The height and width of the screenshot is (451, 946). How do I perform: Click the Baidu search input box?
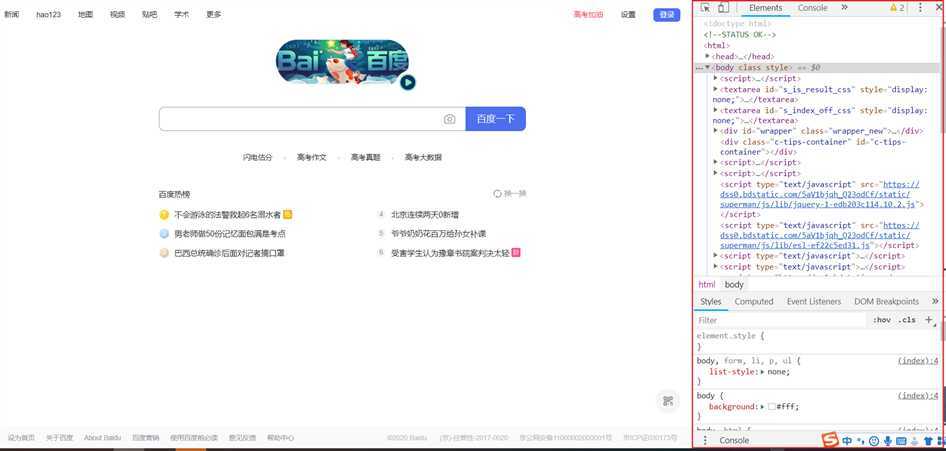click(300, 119)
